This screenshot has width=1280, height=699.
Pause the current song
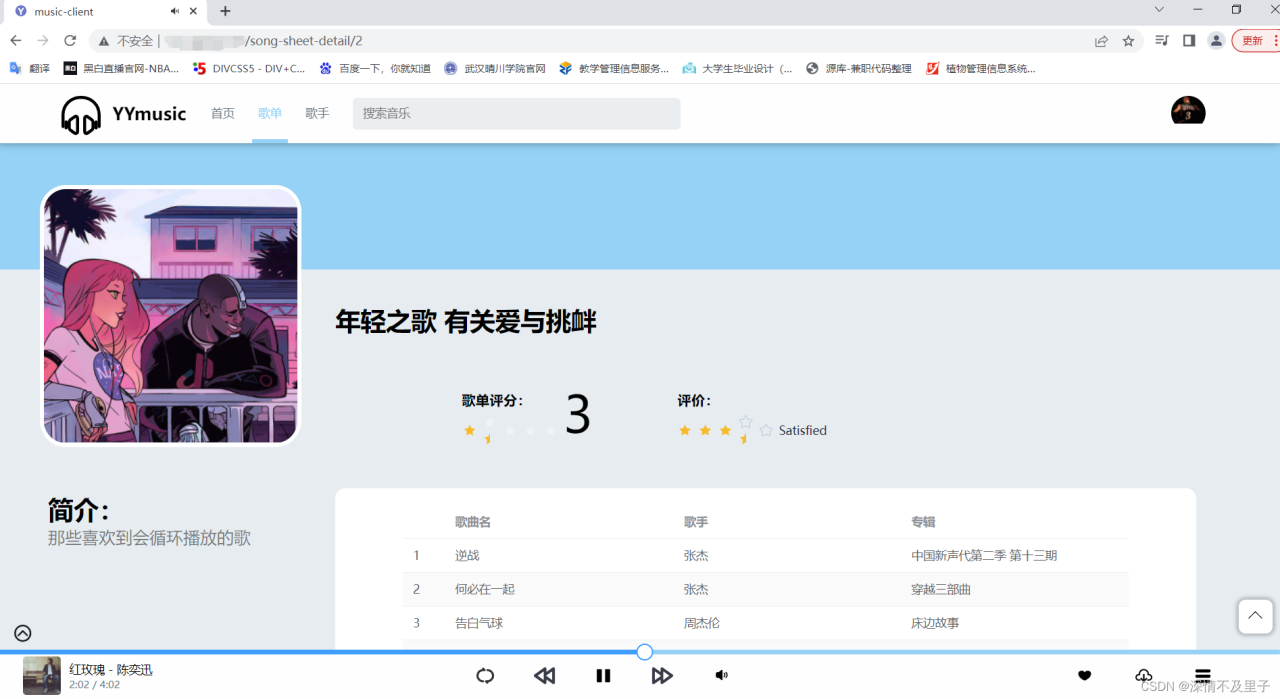[x=603, y=676]
